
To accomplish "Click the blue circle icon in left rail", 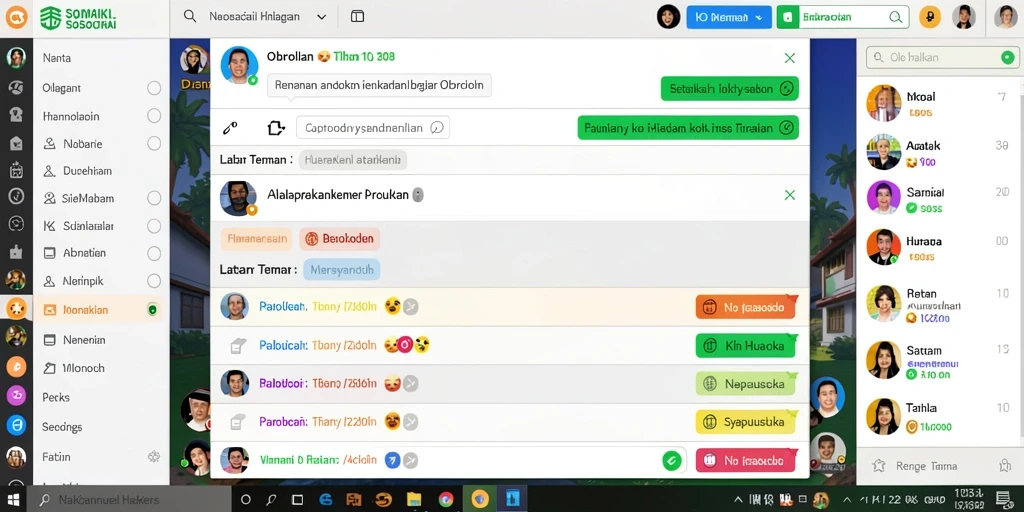I will point(16,425).
